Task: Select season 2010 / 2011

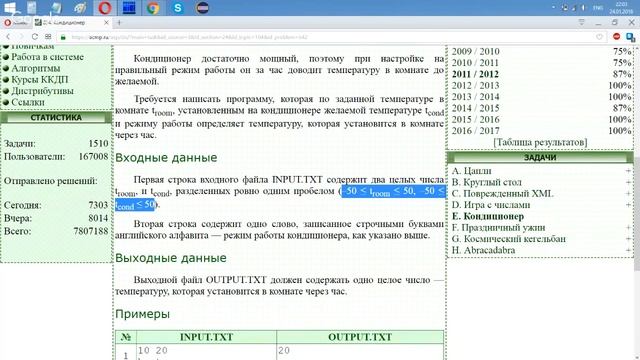Action: pyautogui.click(x=476, y=63)
